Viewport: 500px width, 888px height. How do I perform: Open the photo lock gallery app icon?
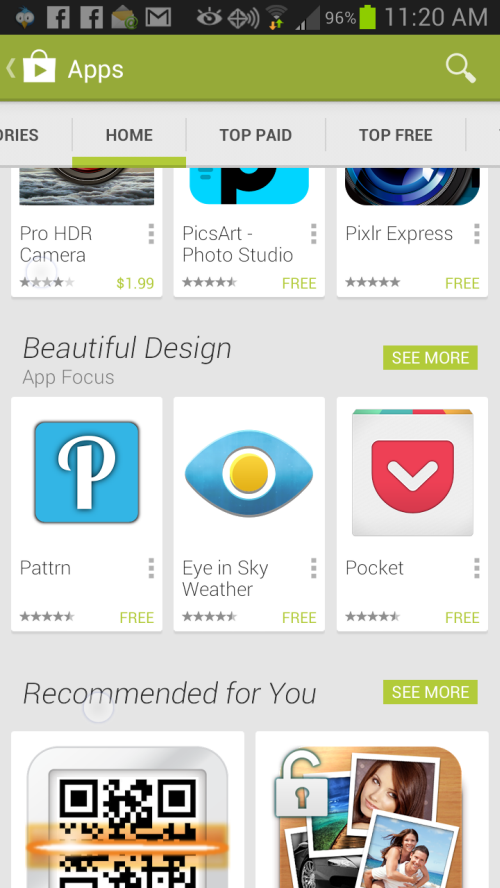click(x=371, y=817)
